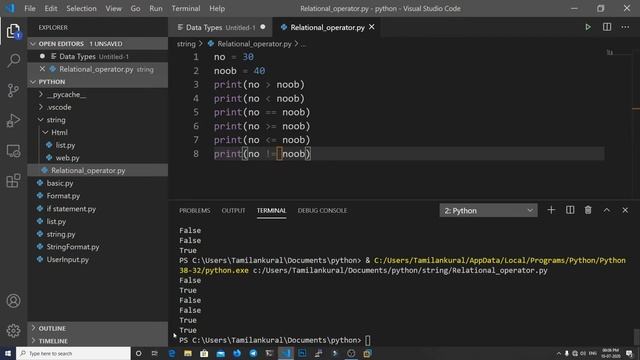Close Relational_operator.py in Open Editors list
Screen dimensions: 640x360
pos(42,69)
